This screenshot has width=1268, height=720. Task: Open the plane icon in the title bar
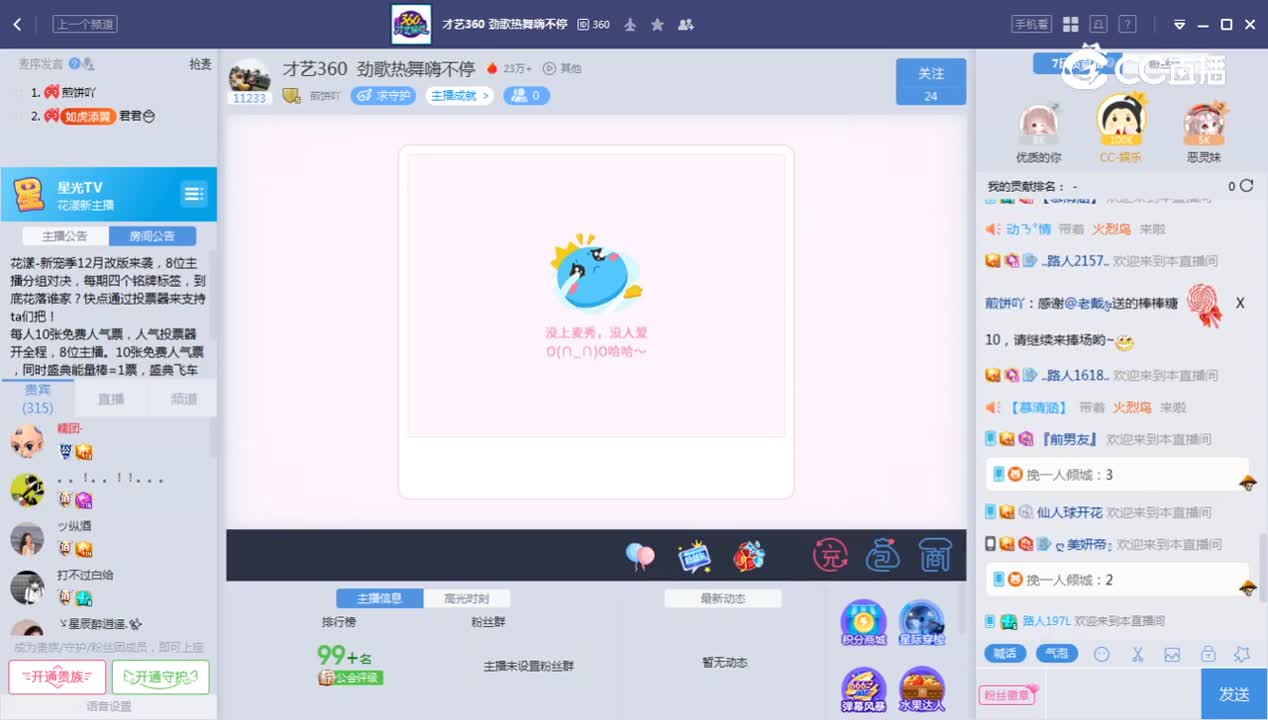pyautogui.click(x=630, y=24)
